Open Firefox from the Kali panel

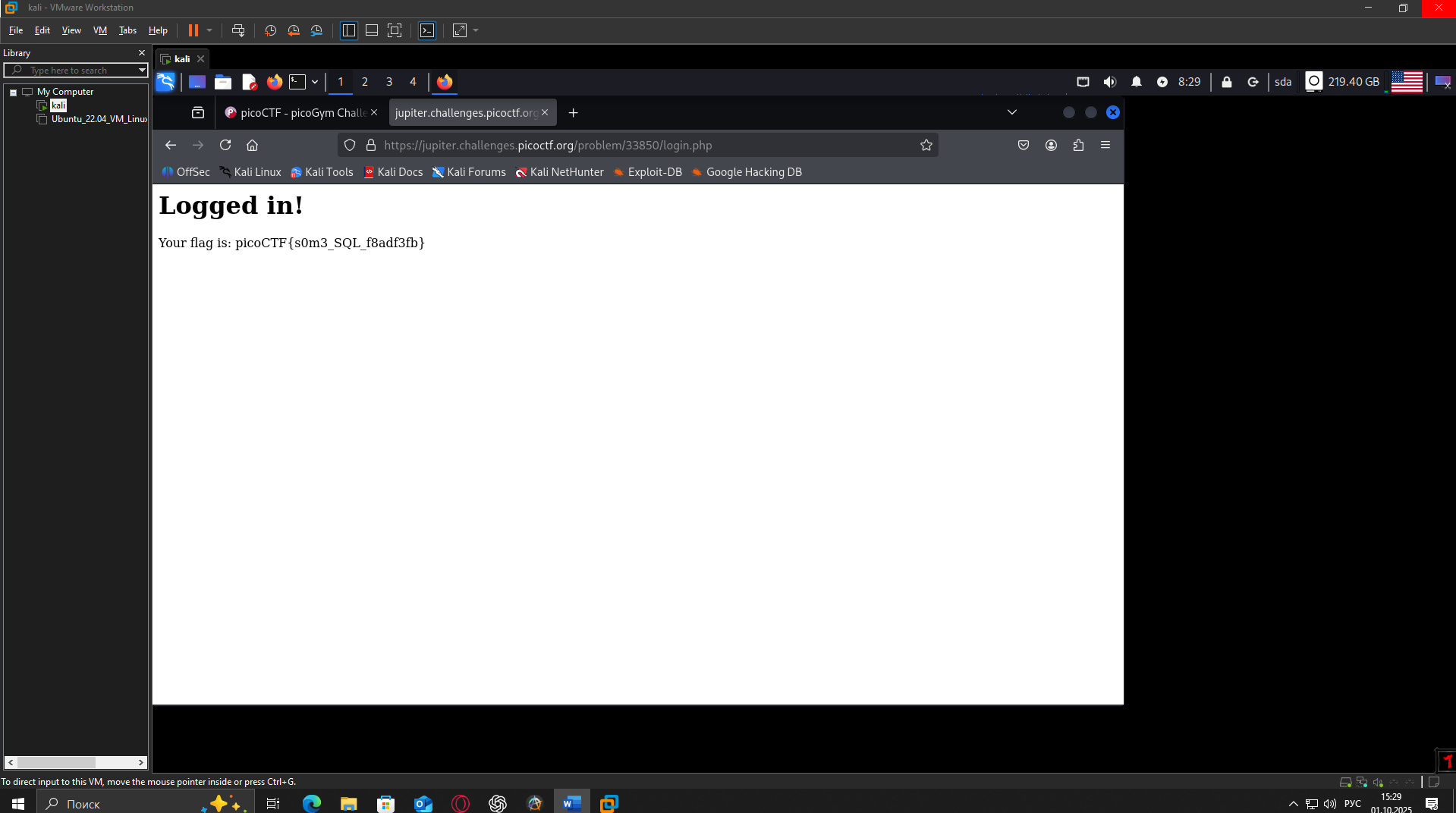[x=274, y=82]
